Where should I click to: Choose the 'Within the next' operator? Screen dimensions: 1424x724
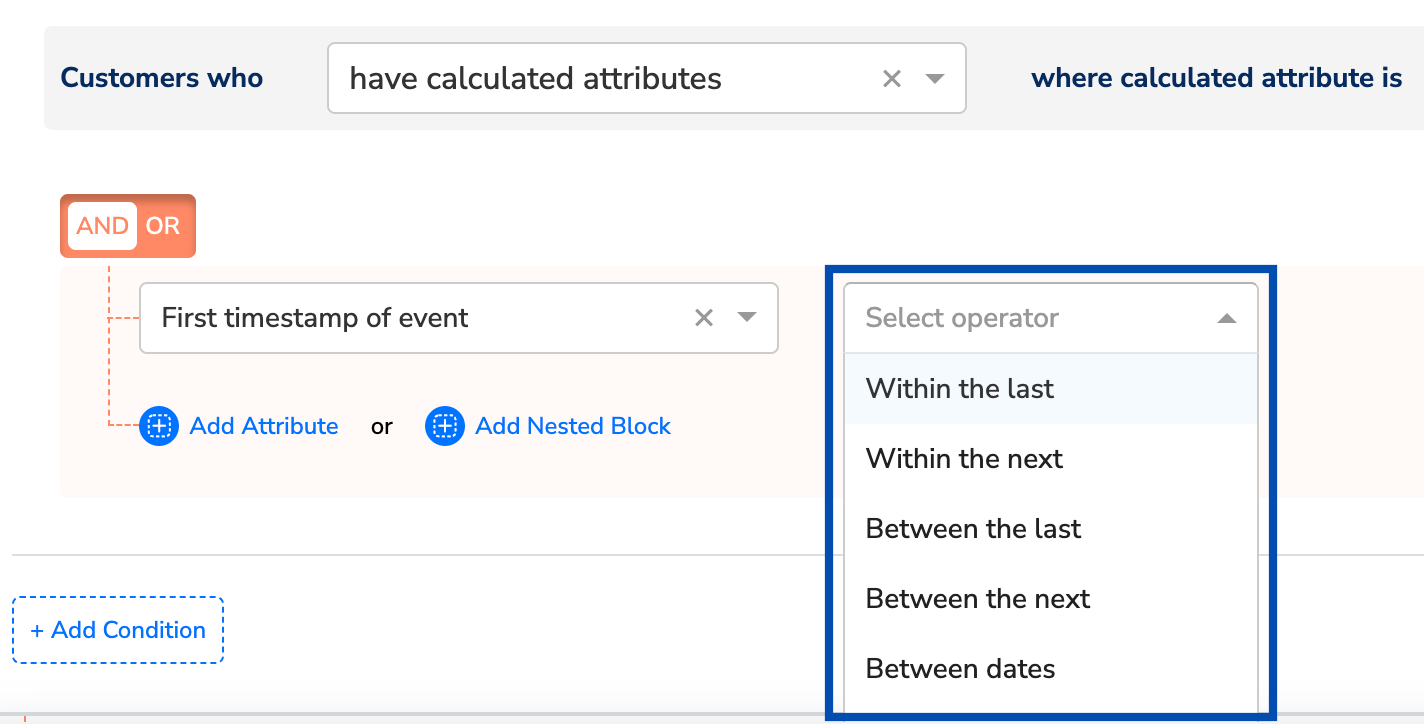click(964, 458)
